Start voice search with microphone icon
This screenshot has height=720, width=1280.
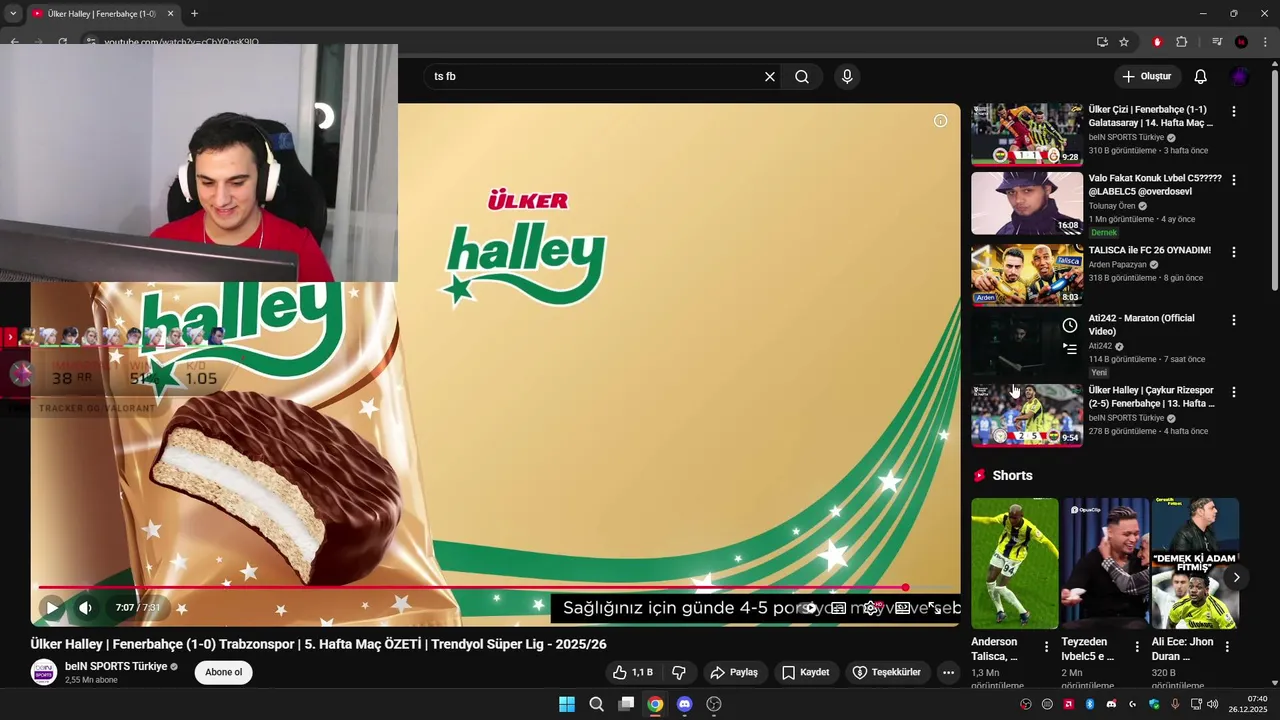847,77
